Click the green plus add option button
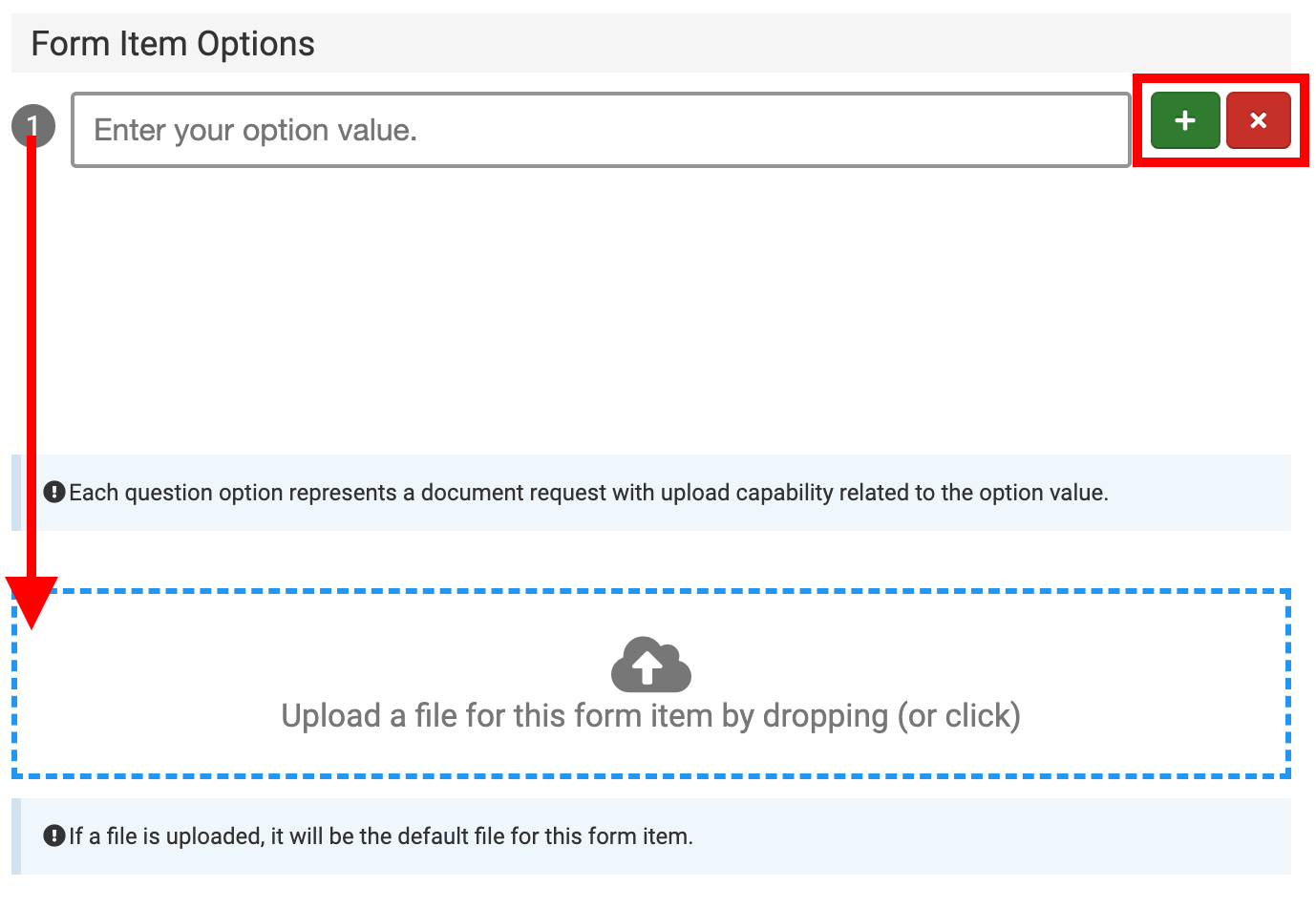This screenshot has width=1316, height=909. [x=1184, y=120]
